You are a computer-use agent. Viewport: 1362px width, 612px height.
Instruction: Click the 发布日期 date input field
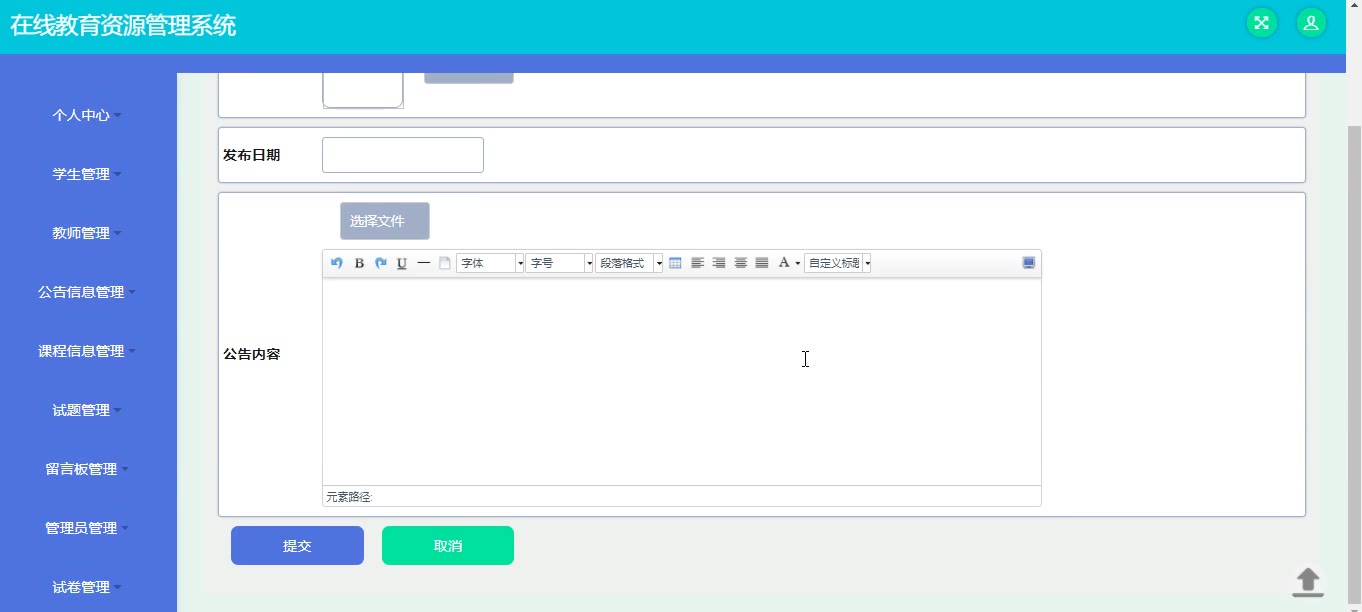pyautogui.click(x=403, y=155)
